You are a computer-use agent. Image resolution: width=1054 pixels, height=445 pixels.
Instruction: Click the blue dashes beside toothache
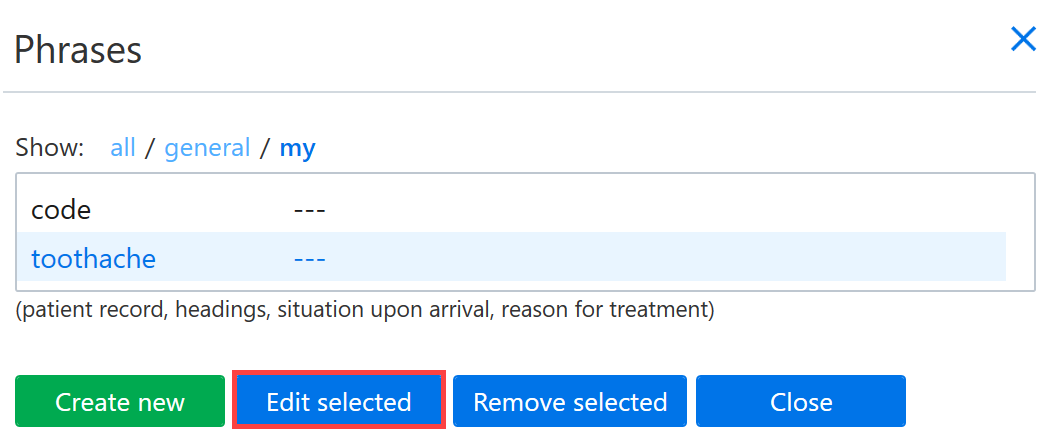[x=309, y=258]
